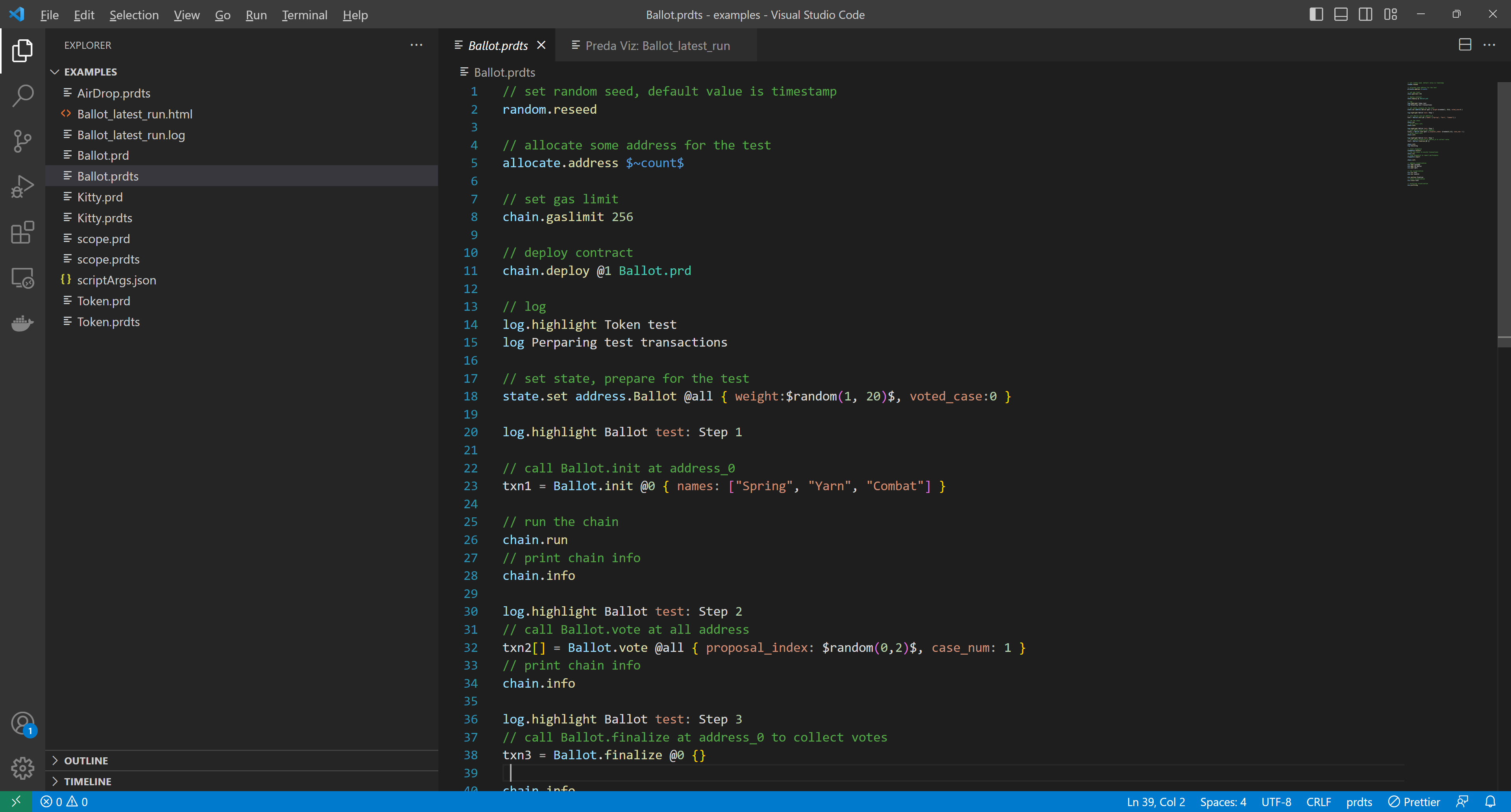Change encoding via UTF-8
This screenshot has width=1511, height=812.
coord(1276,801)
